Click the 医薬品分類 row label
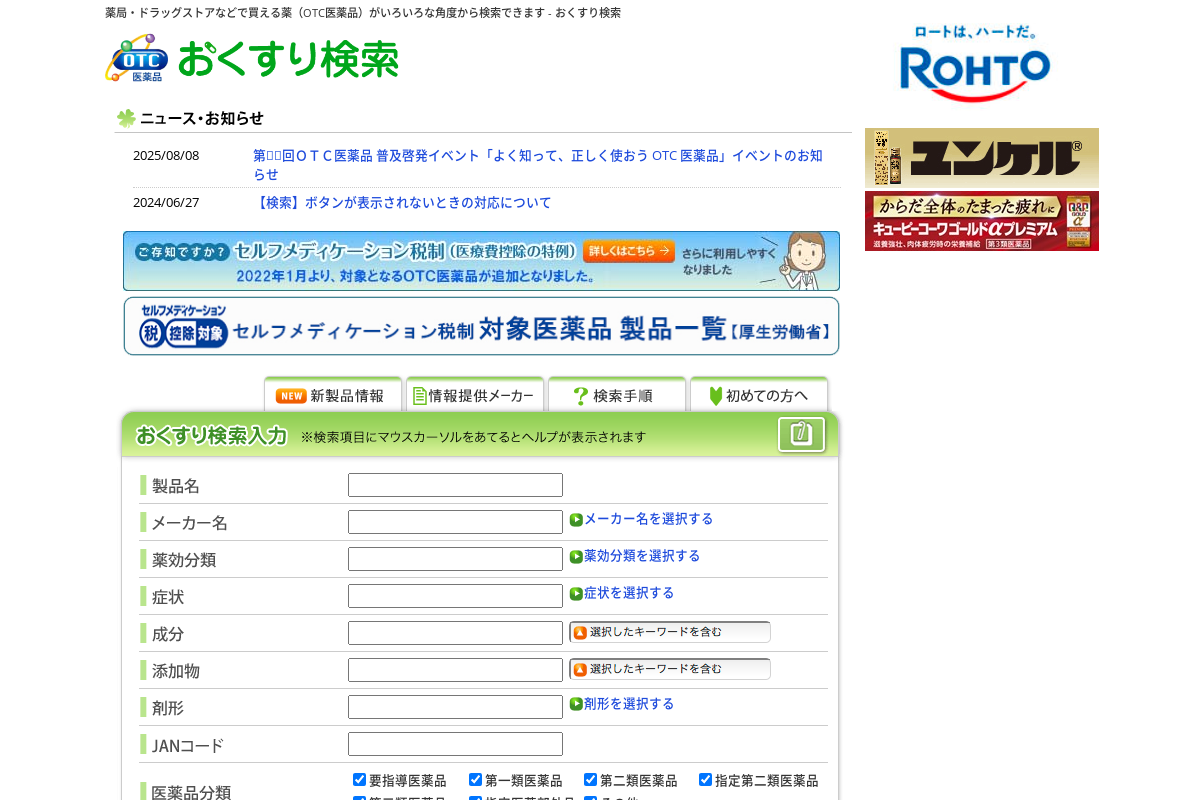This screenshot has height=800, width=1200. (191, 792)
